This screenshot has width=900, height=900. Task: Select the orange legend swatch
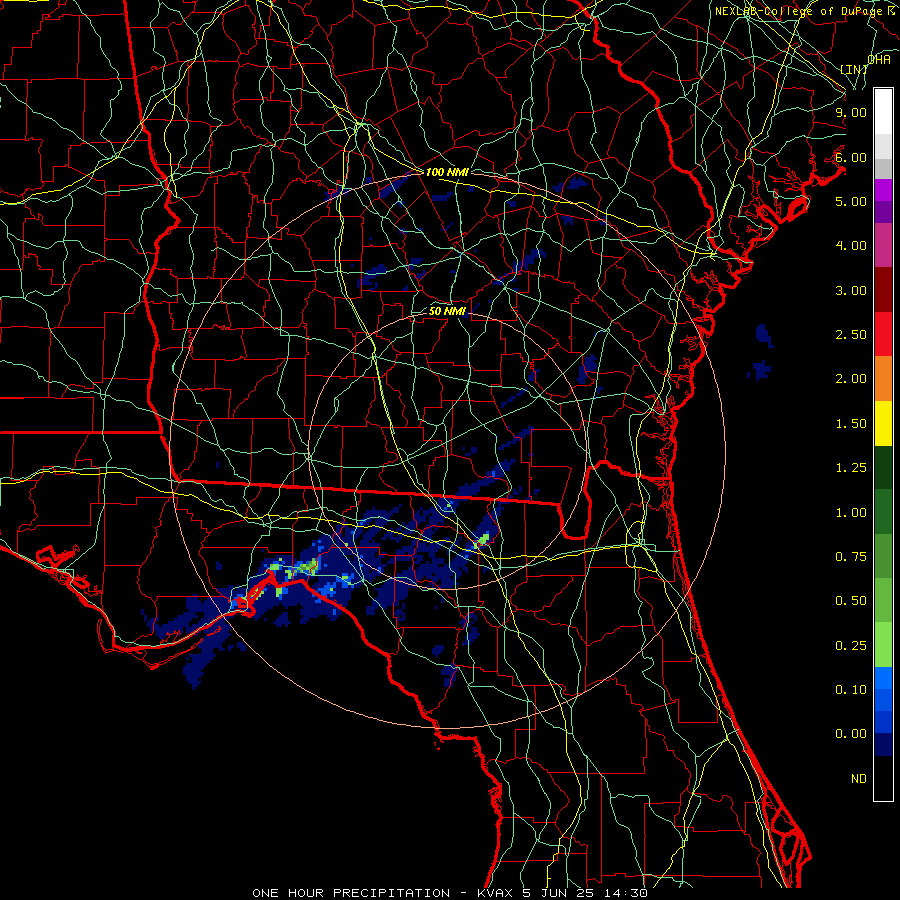[x=883, y=378]
